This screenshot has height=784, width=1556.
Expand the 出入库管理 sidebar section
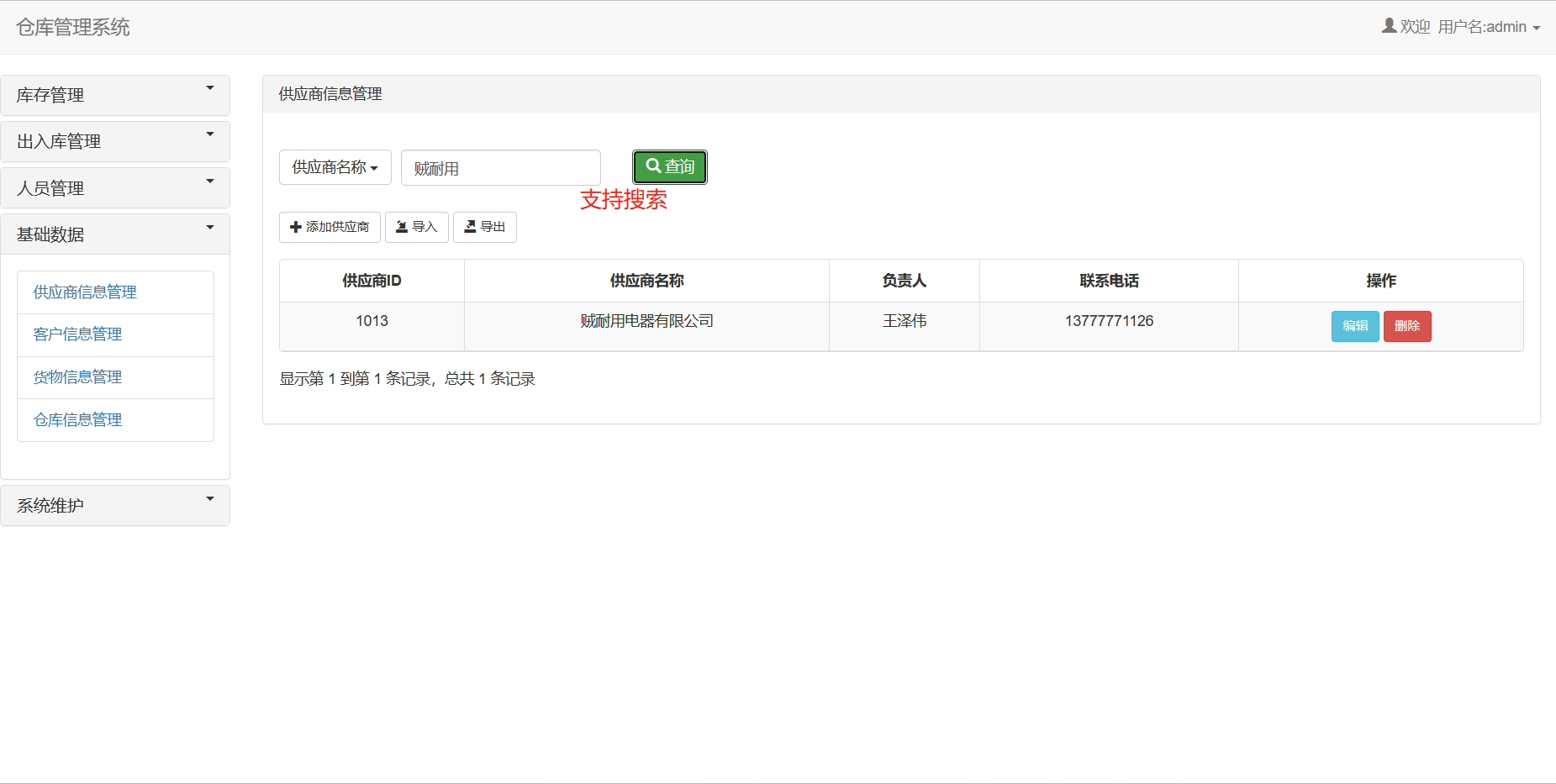click(x=115, y=141)
